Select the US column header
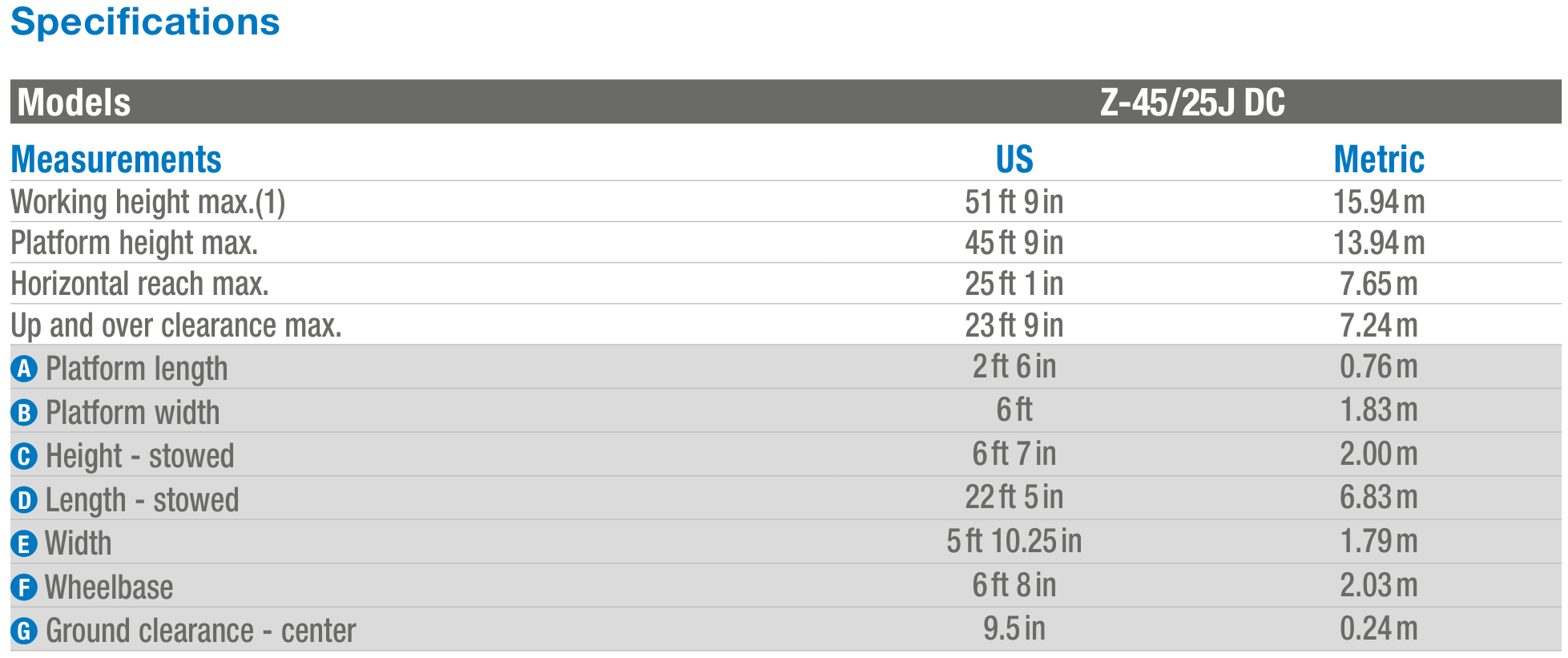 1014,159
